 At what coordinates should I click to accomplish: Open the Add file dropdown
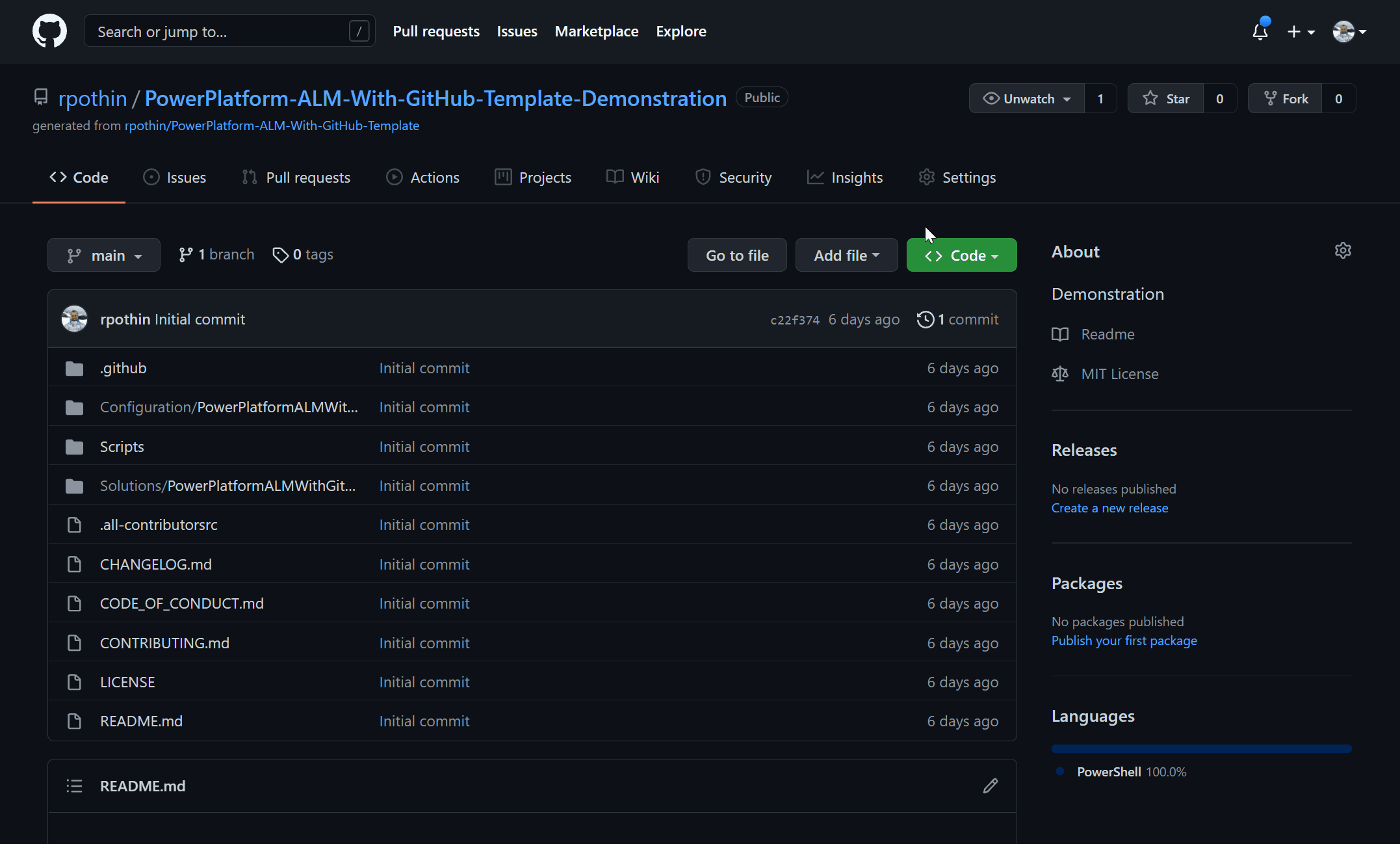tap(846, 255)
